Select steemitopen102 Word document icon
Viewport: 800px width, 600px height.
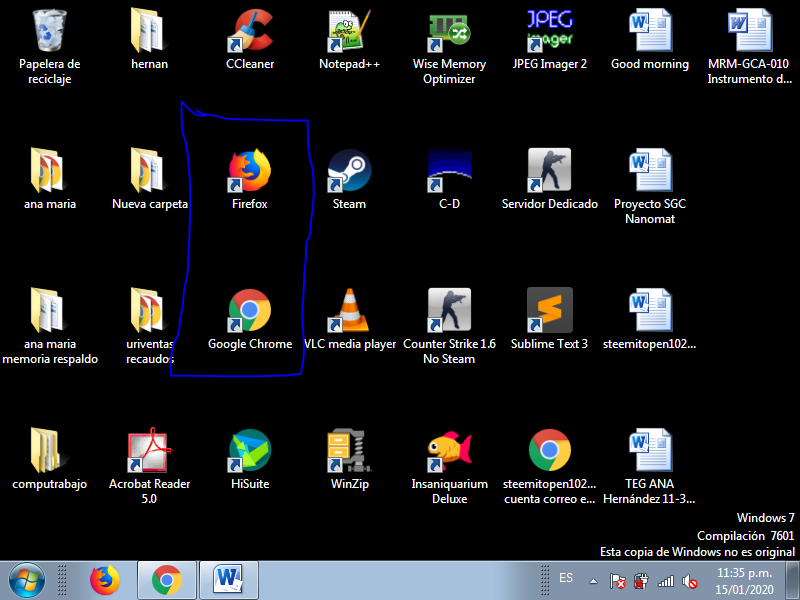[x=649, y=311]
